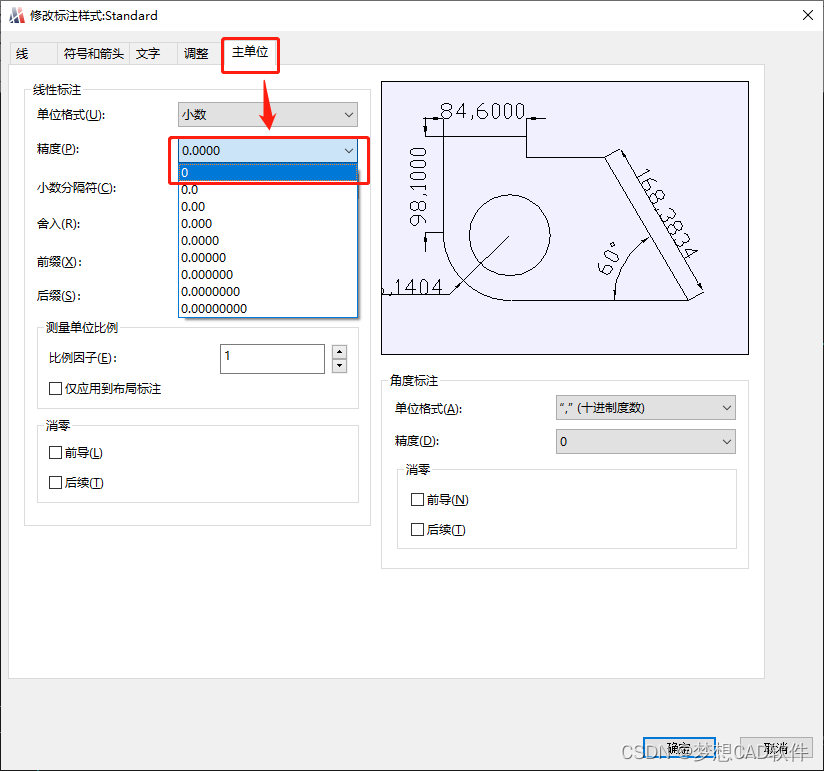Click the dimension preview image

tap(565, 218)
